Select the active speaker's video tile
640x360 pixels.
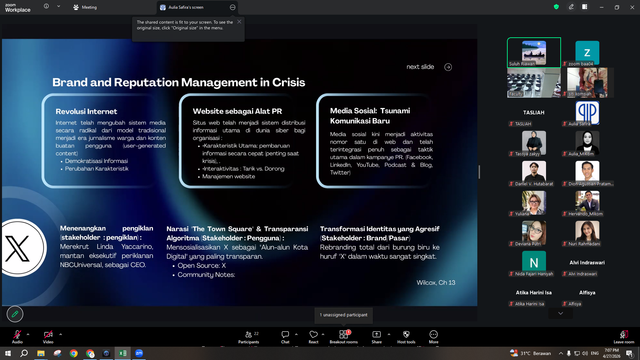(x=534, y=52)
